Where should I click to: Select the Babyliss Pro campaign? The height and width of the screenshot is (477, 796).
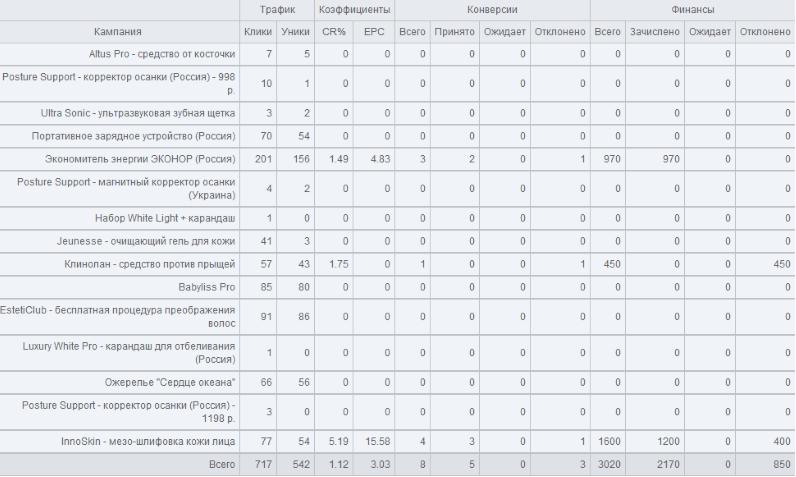[207, 287]
